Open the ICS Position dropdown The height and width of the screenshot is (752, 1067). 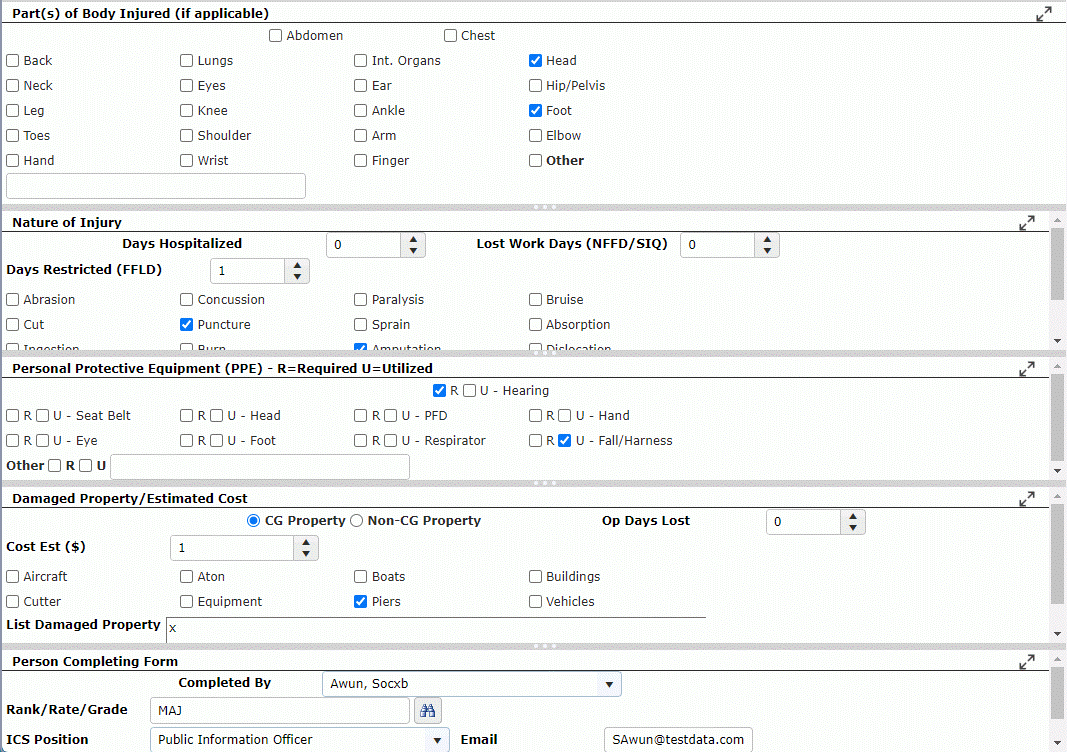point(437,740)
